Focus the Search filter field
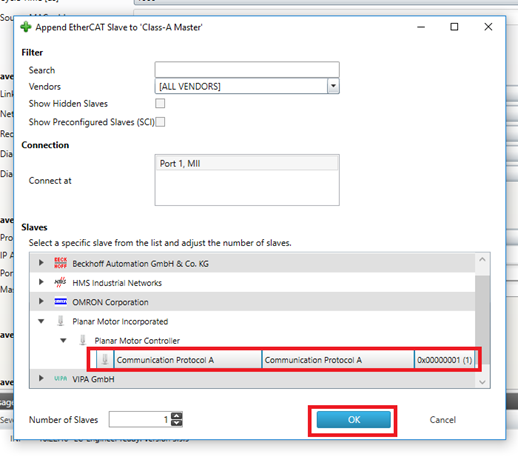This screenshot has width=518, height=457. coord(247,70)
